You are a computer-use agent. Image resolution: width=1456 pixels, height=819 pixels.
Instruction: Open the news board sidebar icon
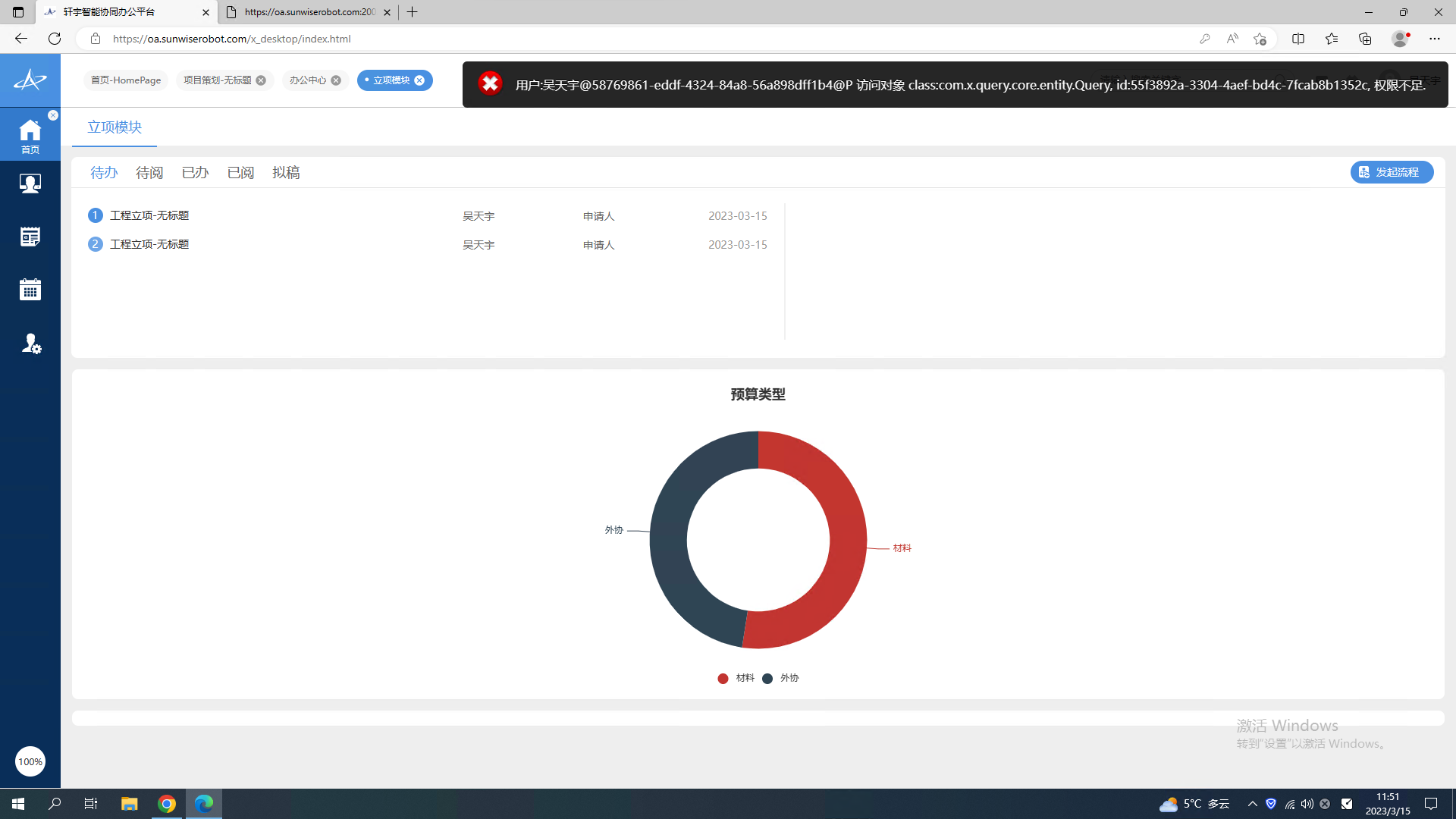pyautogui.click(x=30, y=237)
